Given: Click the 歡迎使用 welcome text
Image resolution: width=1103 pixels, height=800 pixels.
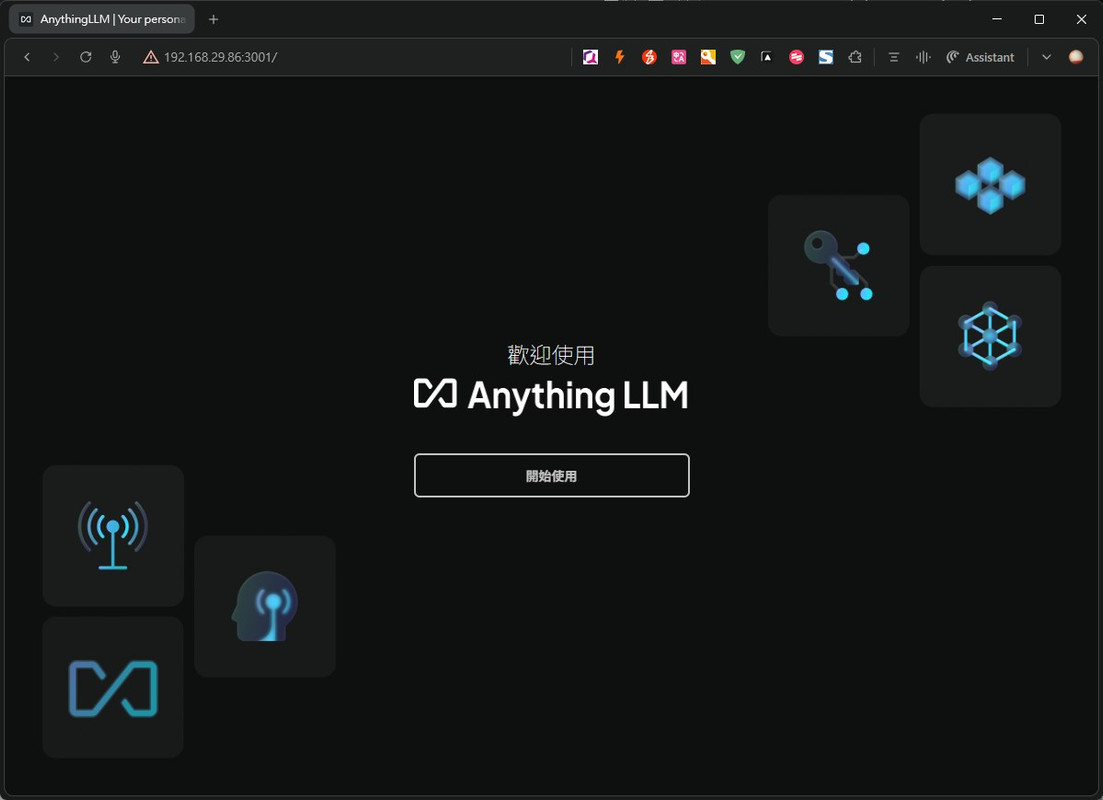Looking at the screenshot, I should point(552,355).
